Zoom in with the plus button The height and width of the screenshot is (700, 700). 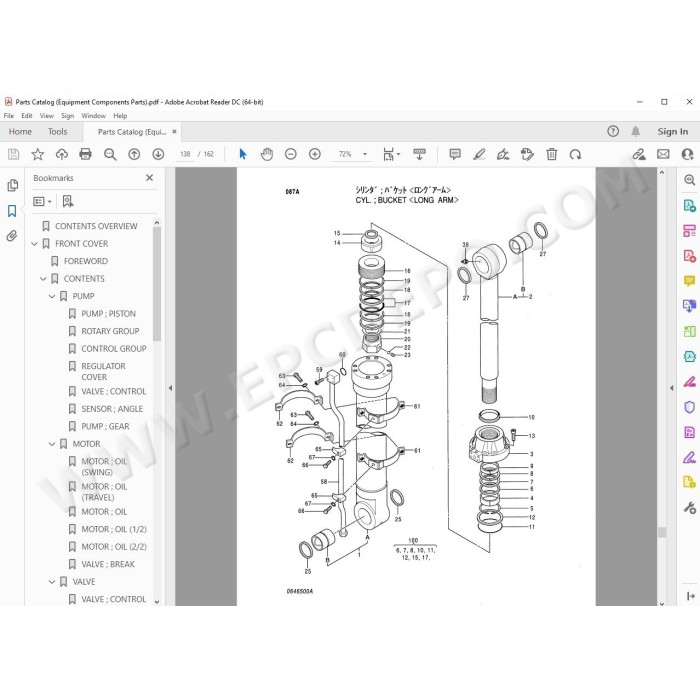coord(315,154)
